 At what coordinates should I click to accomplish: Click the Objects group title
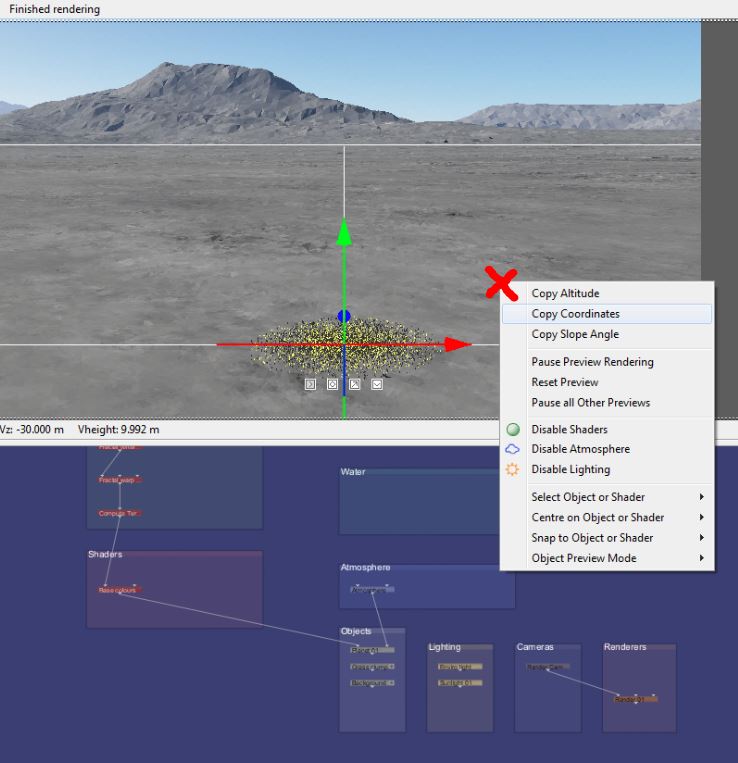(356, 631)
